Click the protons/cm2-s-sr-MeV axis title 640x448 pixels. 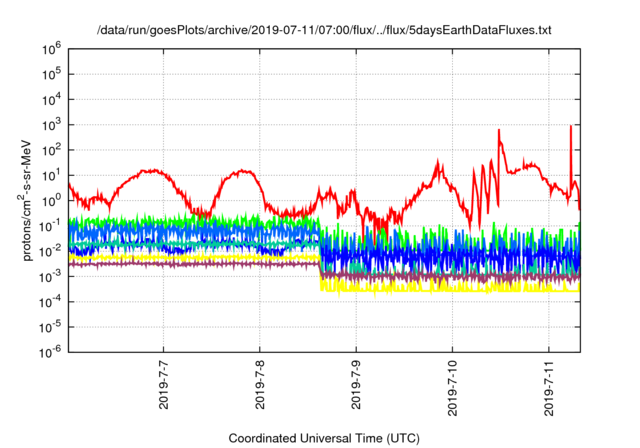click(x=25, y=200)
